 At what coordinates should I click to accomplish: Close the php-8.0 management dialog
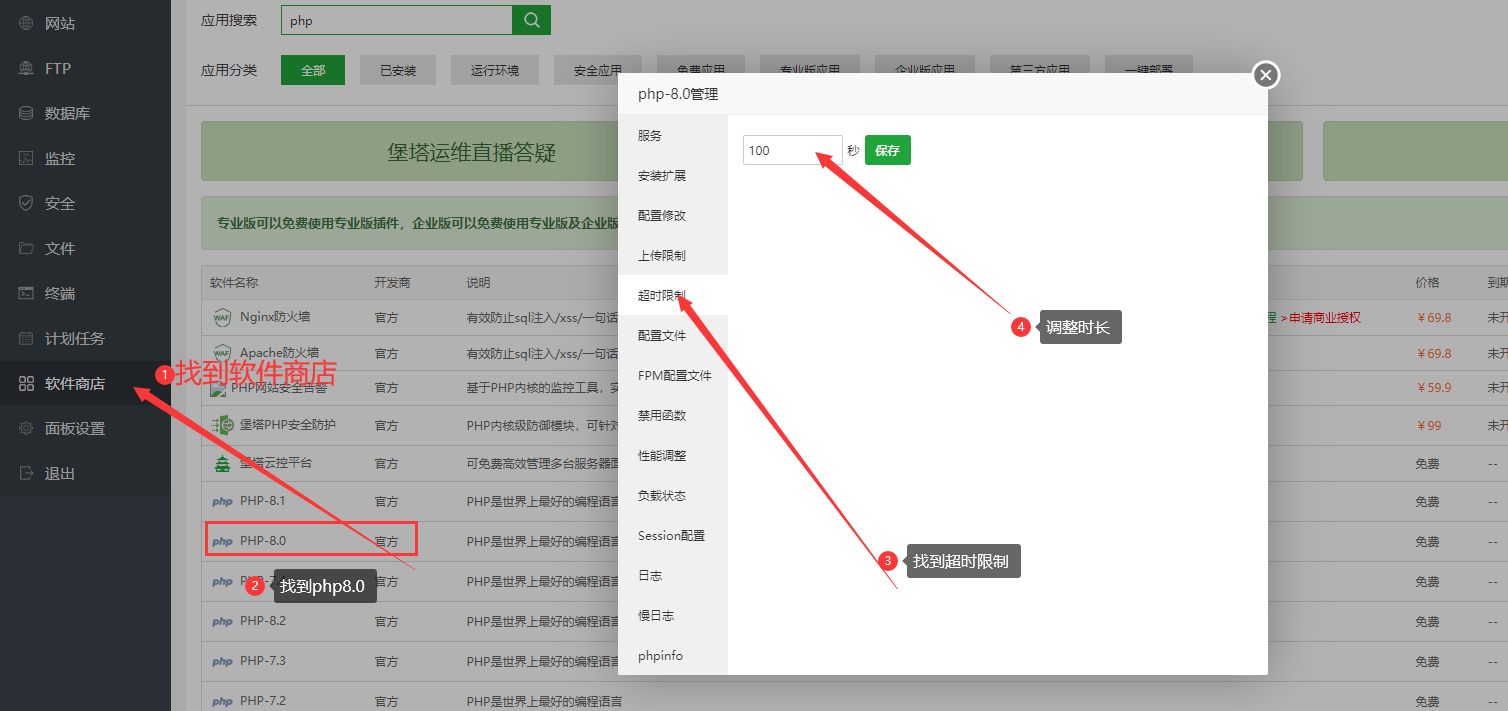(1266, 75)
